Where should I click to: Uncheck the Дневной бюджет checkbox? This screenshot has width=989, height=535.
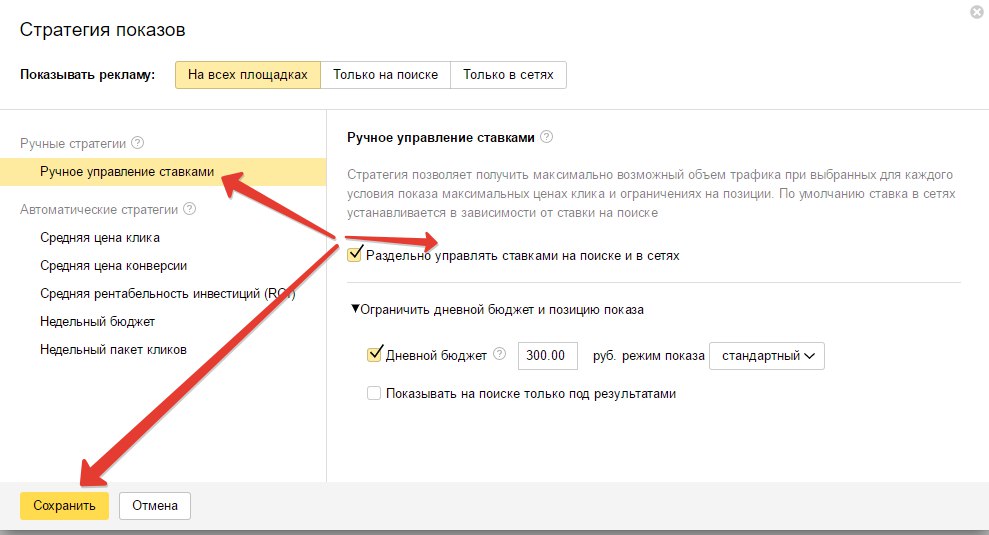(x=375, y=354)
